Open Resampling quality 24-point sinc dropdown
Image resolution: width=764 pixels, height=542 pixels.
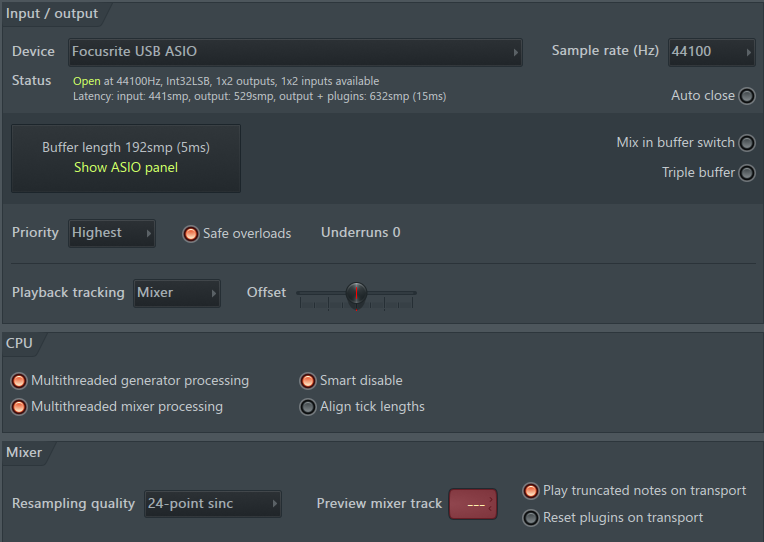[x=212, y=504]
